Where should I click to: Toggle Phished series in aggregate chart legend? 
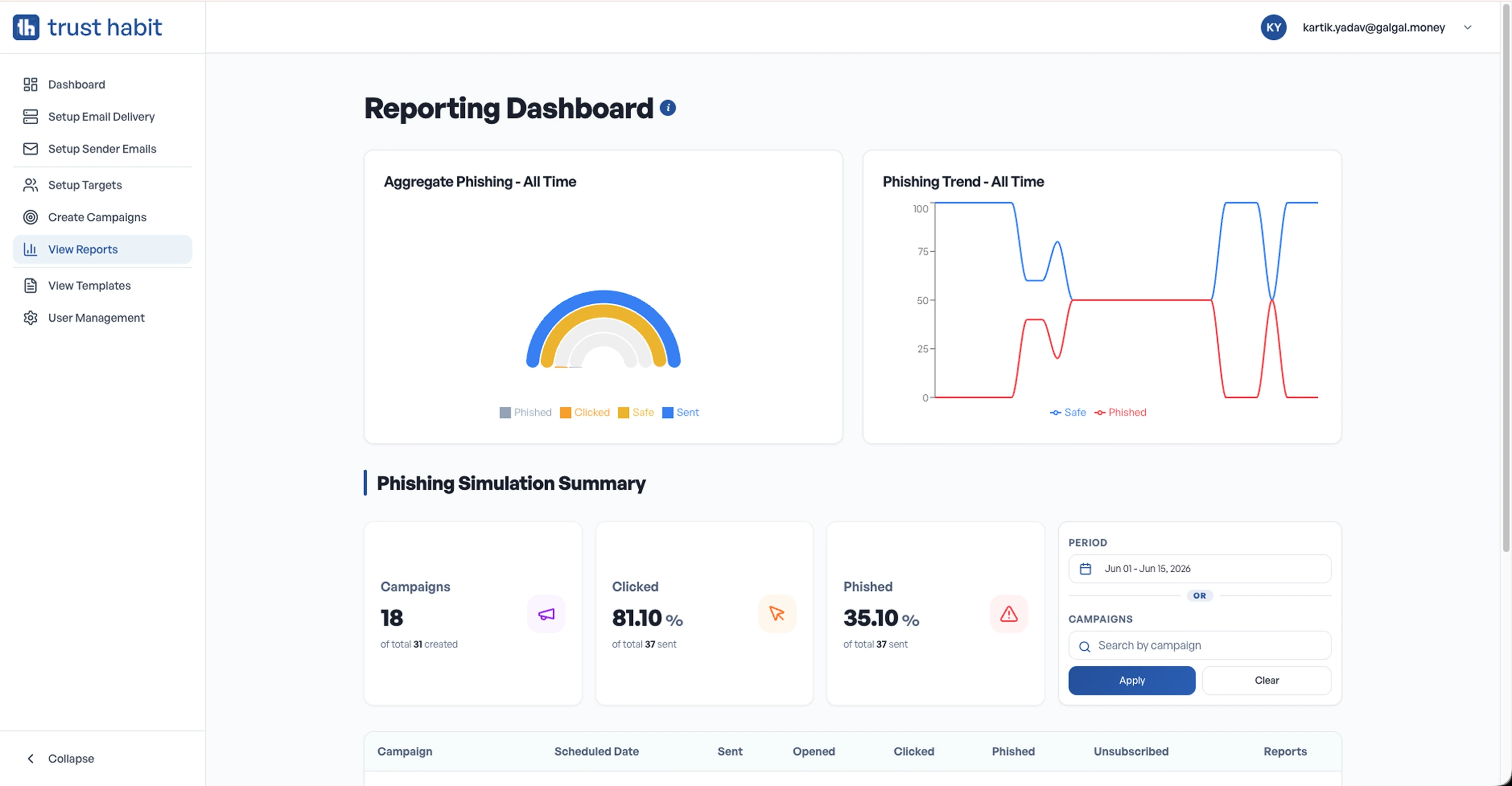[x=525, y=413]
